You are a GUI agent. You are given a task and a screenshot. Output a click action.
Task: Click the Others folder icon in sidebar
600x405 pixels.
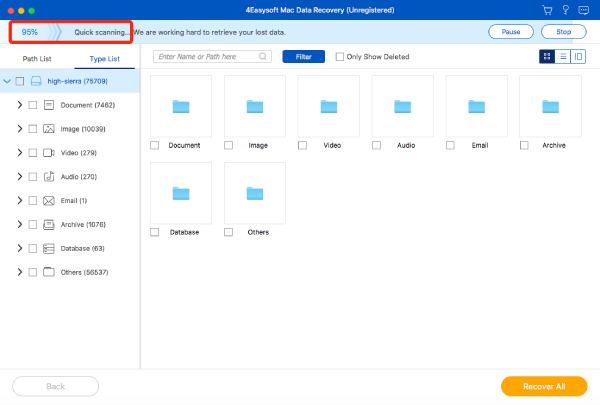tap(49, 272)
